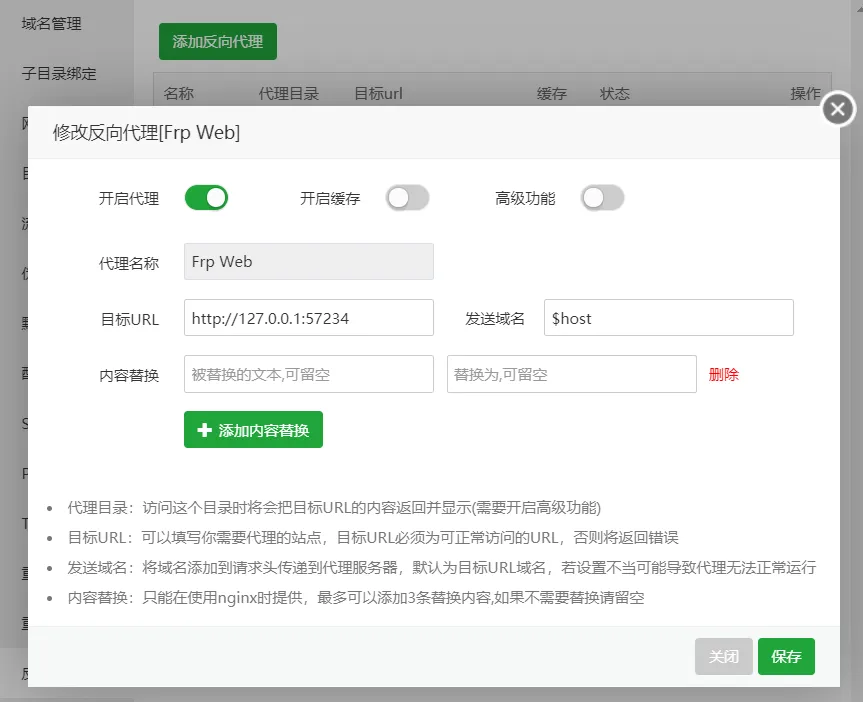Click the green 保存 button
863x702 pixels.
pos(786,656)
